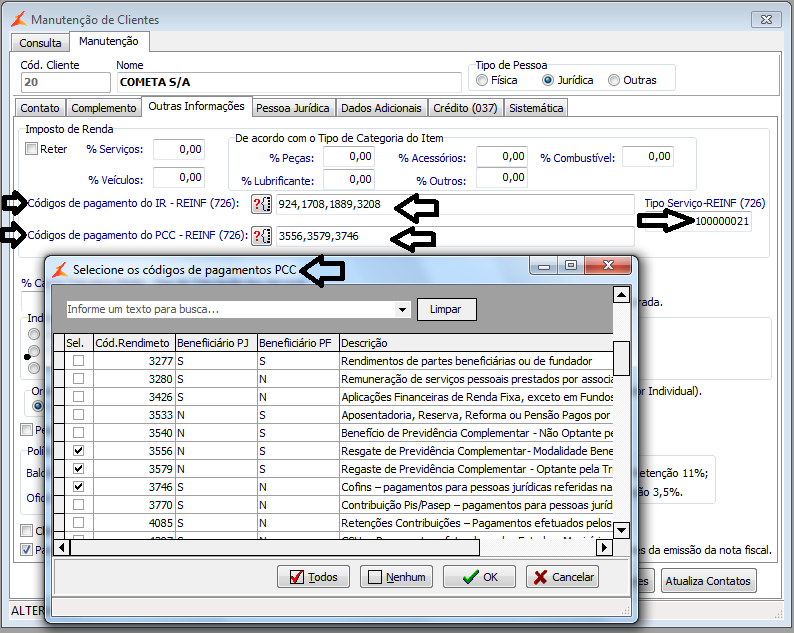Check the row for code 3277
The image size is (794, 633).
[78, 360]
